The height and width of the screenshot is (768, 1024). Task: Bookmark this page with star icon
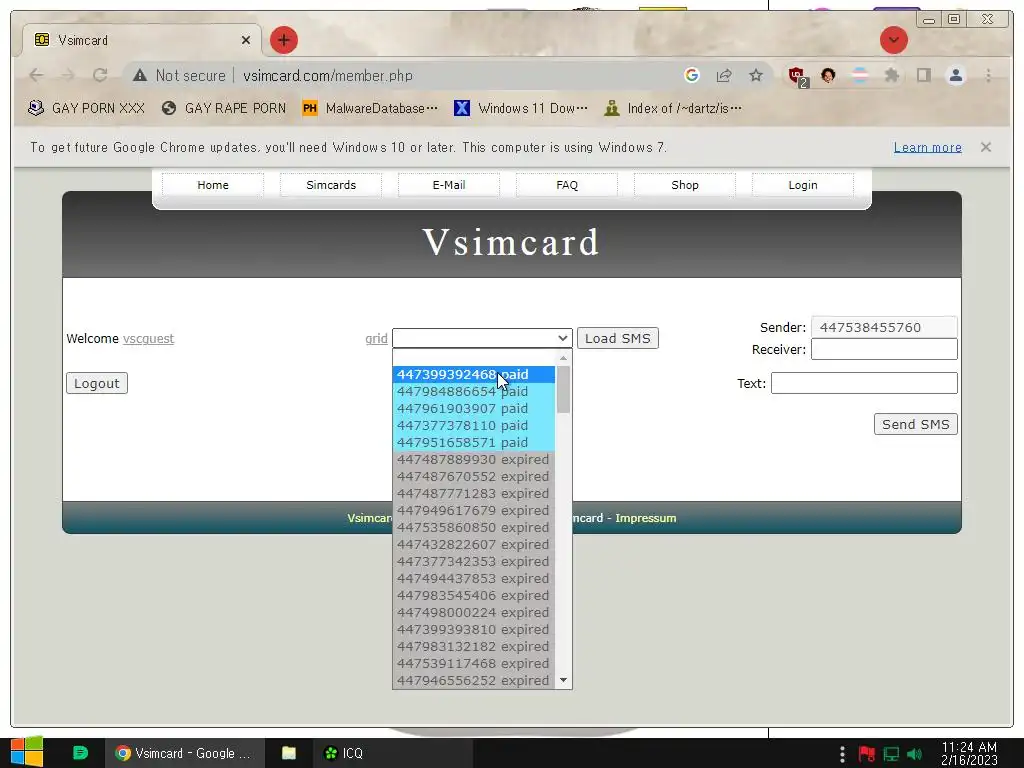pos(756,76)
